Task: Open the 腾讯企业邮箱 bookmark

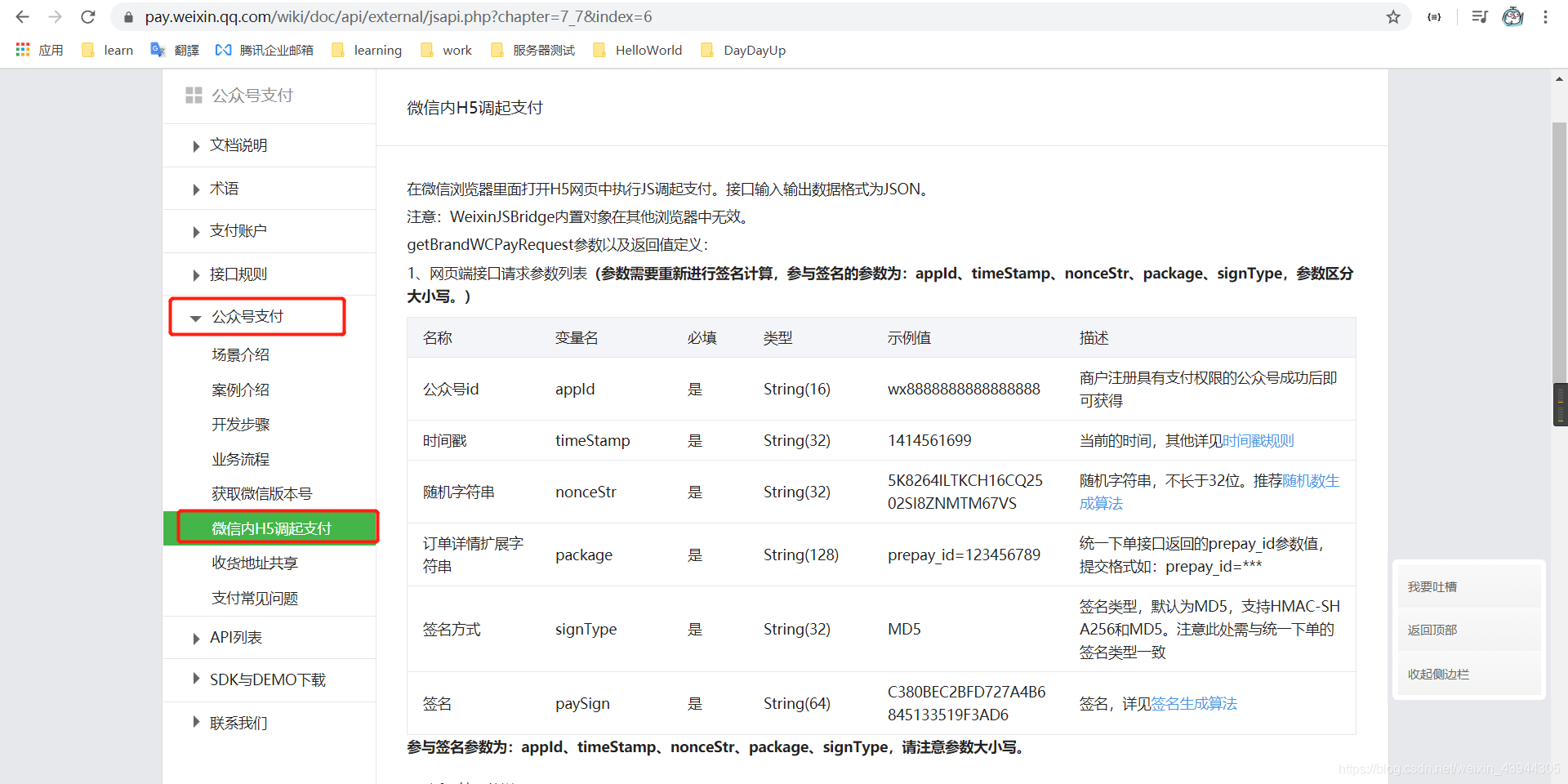Action: 264,50
